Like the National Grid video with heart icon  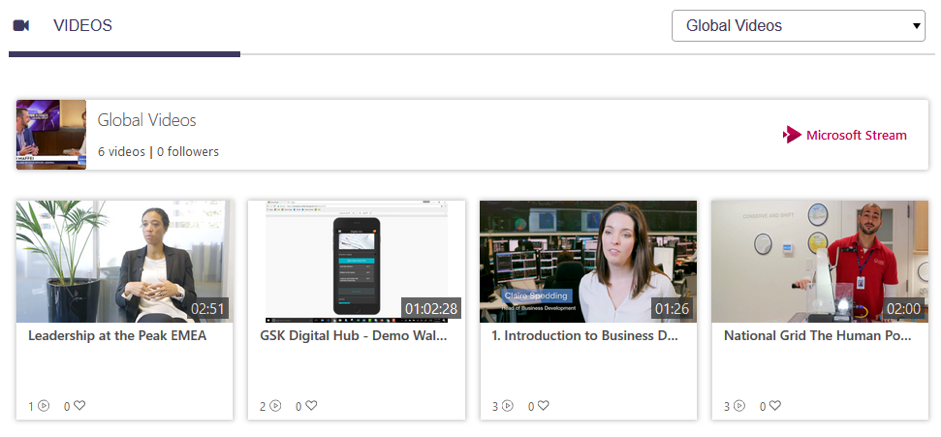(775, 406)
